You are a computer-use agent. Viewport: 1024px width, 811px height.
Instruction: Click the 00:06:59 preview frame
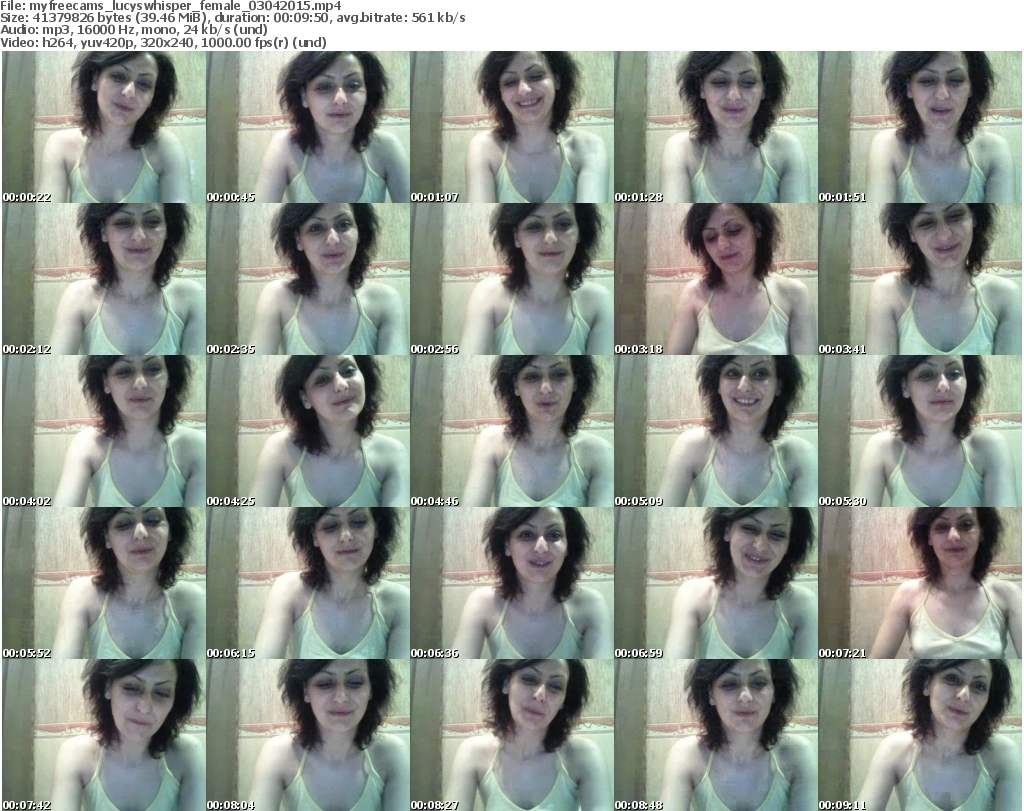point(716,582)
